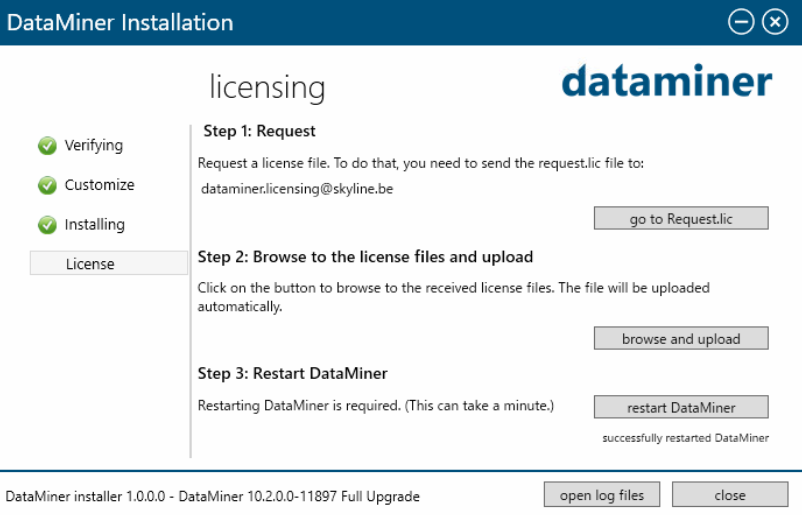Click the green checkmark beside Installing
Screen dimensions: 802x515
(x=47, y=225)
